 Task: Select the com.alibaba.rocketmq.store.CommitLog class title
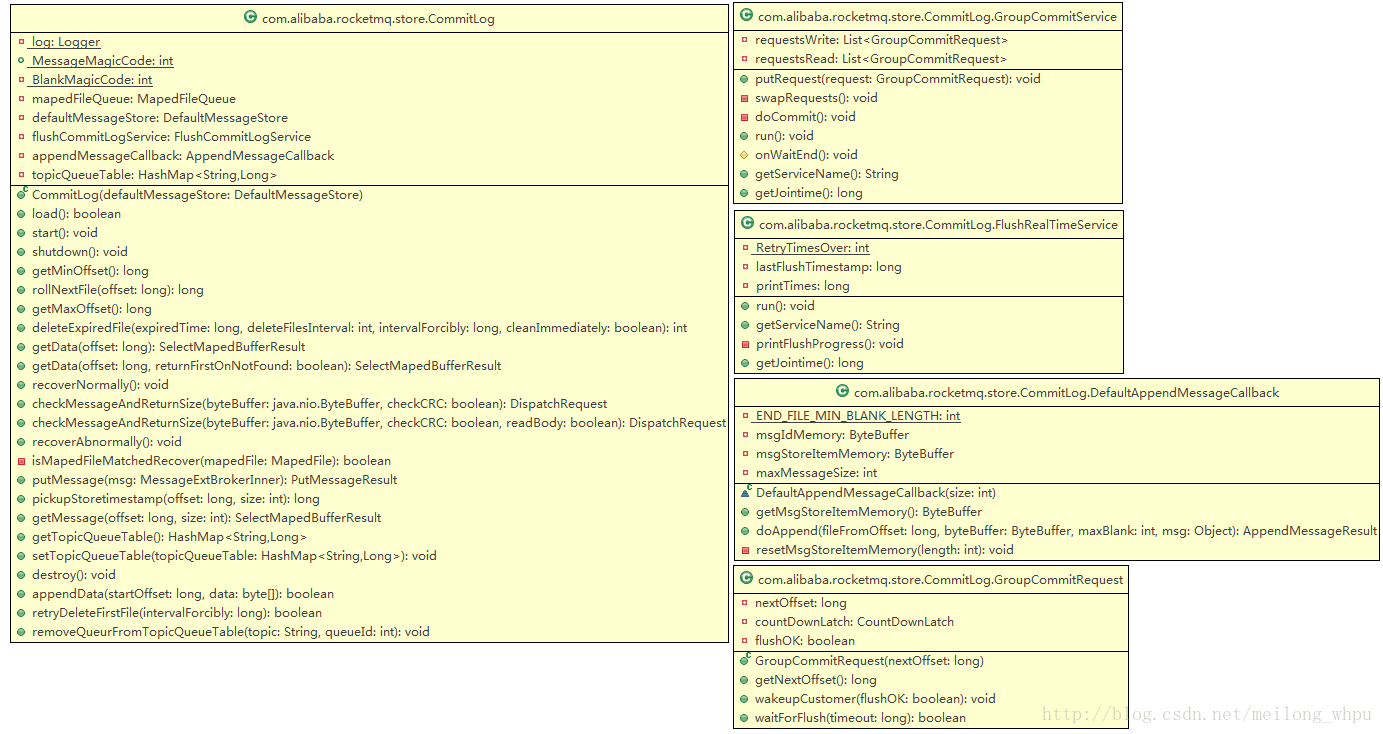[x=378, y=18]
